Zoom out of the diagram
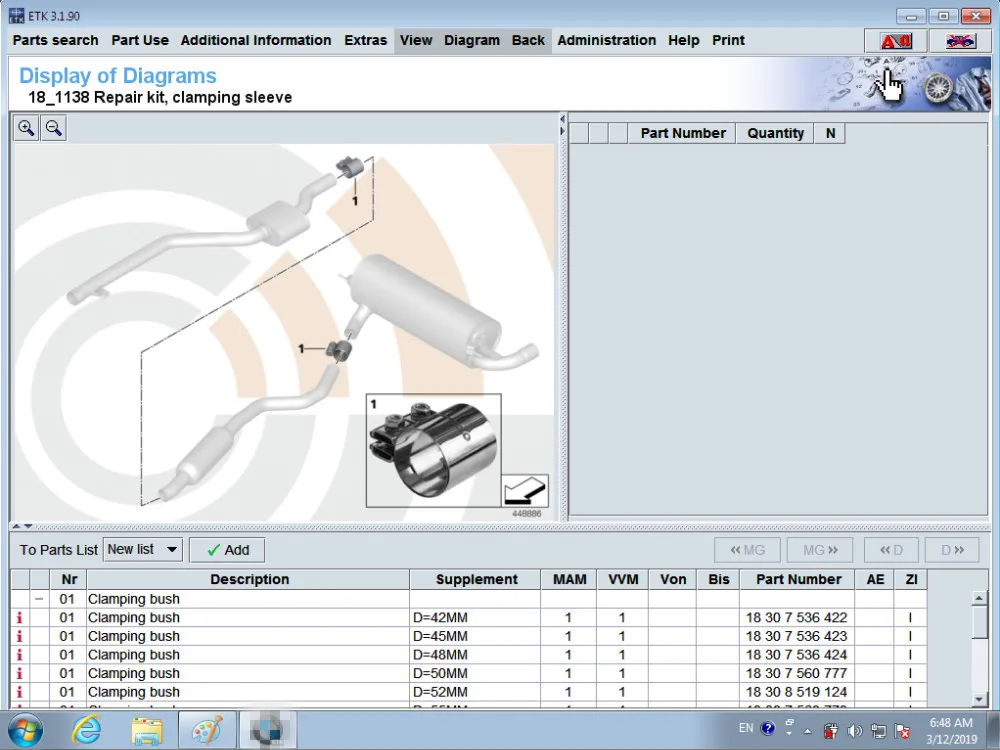Image resolution: width=1000 pixels, height=750 pixels. point(54,128)
